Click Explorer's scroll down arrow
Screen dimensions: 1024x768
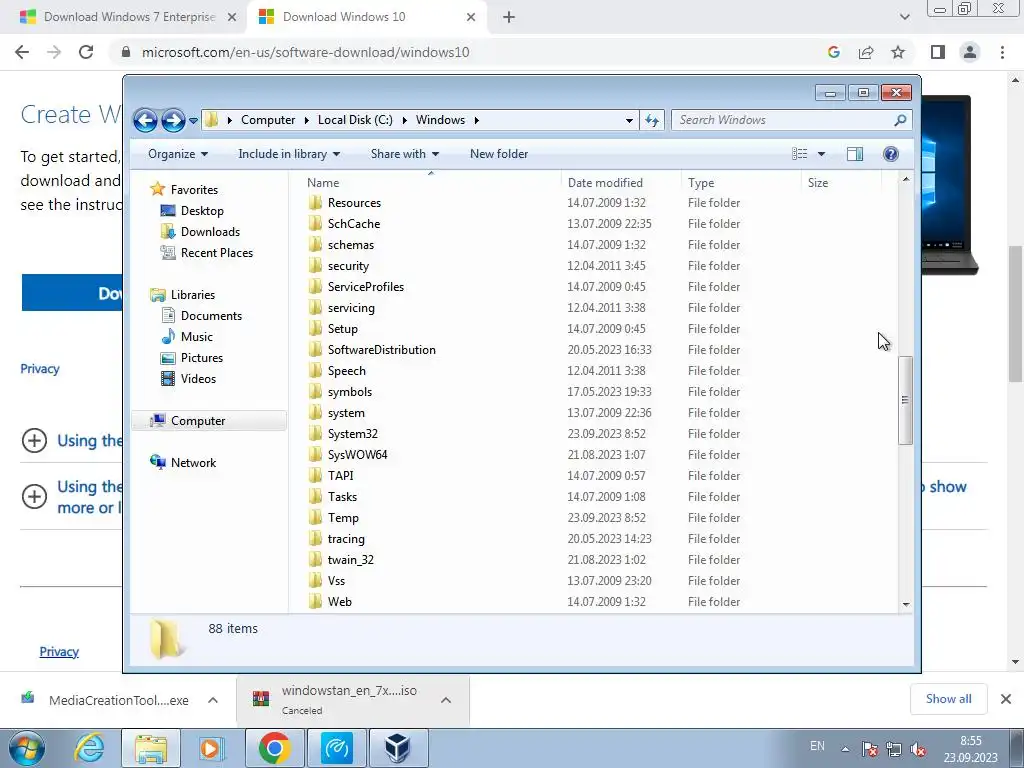point(906,604)
